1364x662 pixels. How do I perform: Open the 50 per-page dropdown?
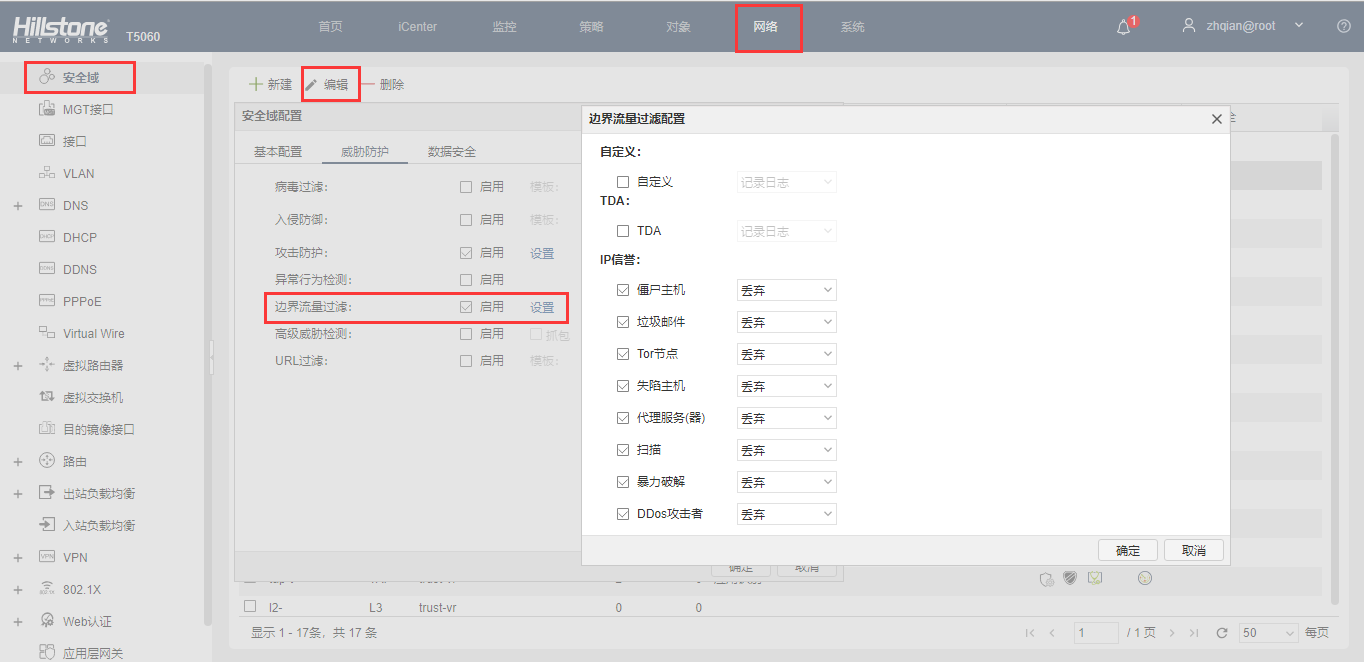[1269, 633]
